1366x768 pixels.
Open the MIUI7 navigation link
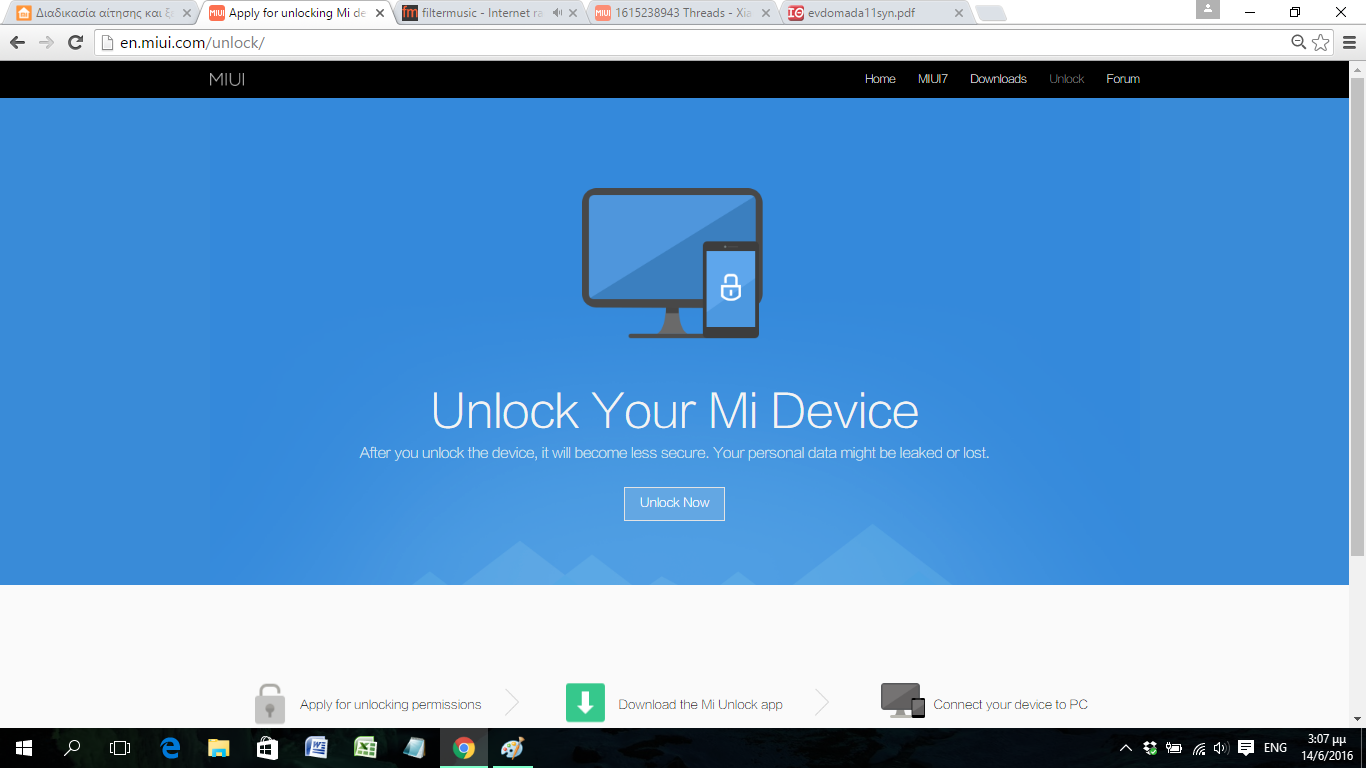(932, 79)
